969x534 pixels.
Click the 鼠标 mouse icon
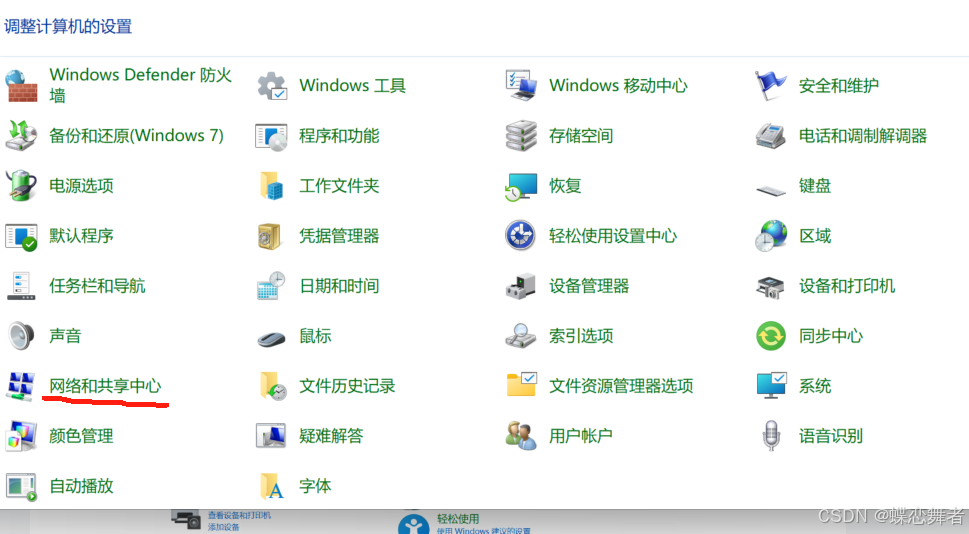tap(271, 339)
